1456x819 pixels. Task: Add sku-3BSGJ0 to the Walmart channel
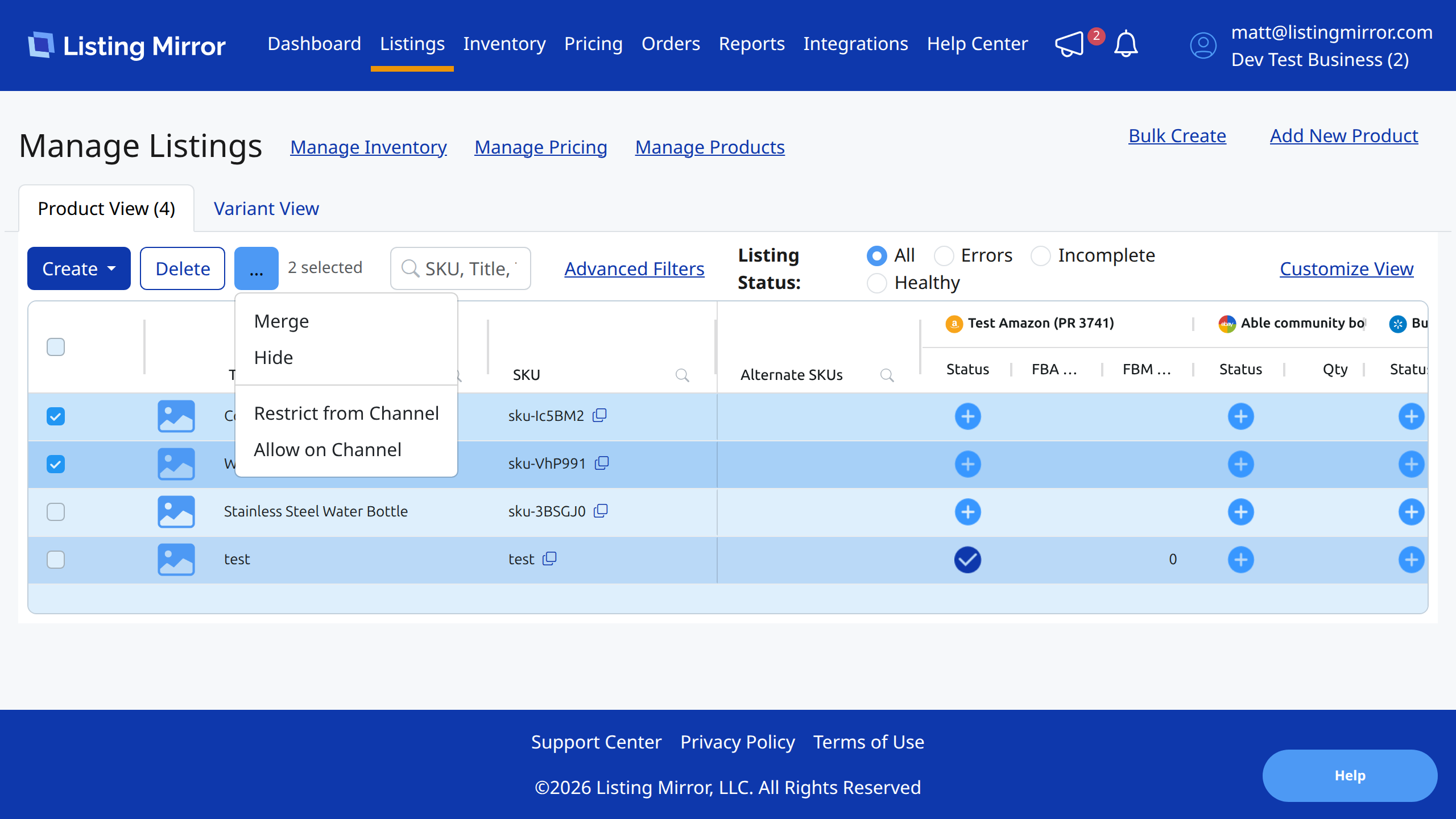1411,512
